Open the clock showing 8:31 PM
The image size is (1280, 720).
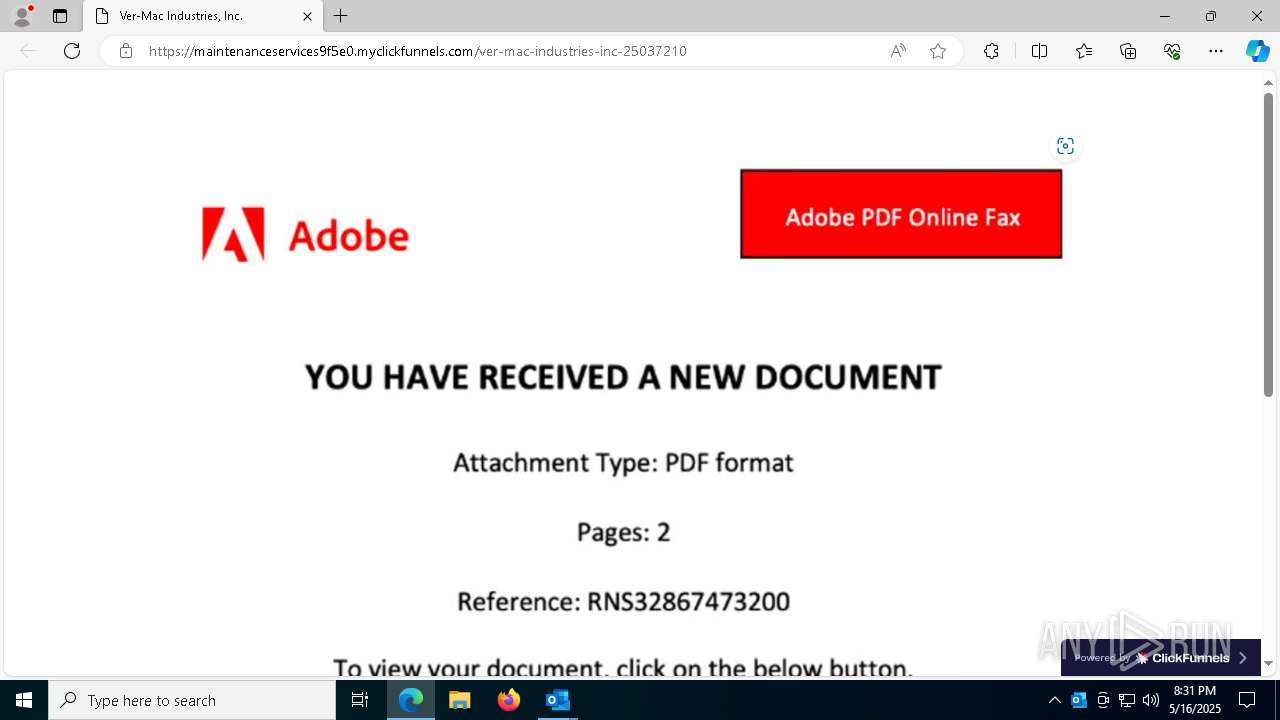point(1195,700)
